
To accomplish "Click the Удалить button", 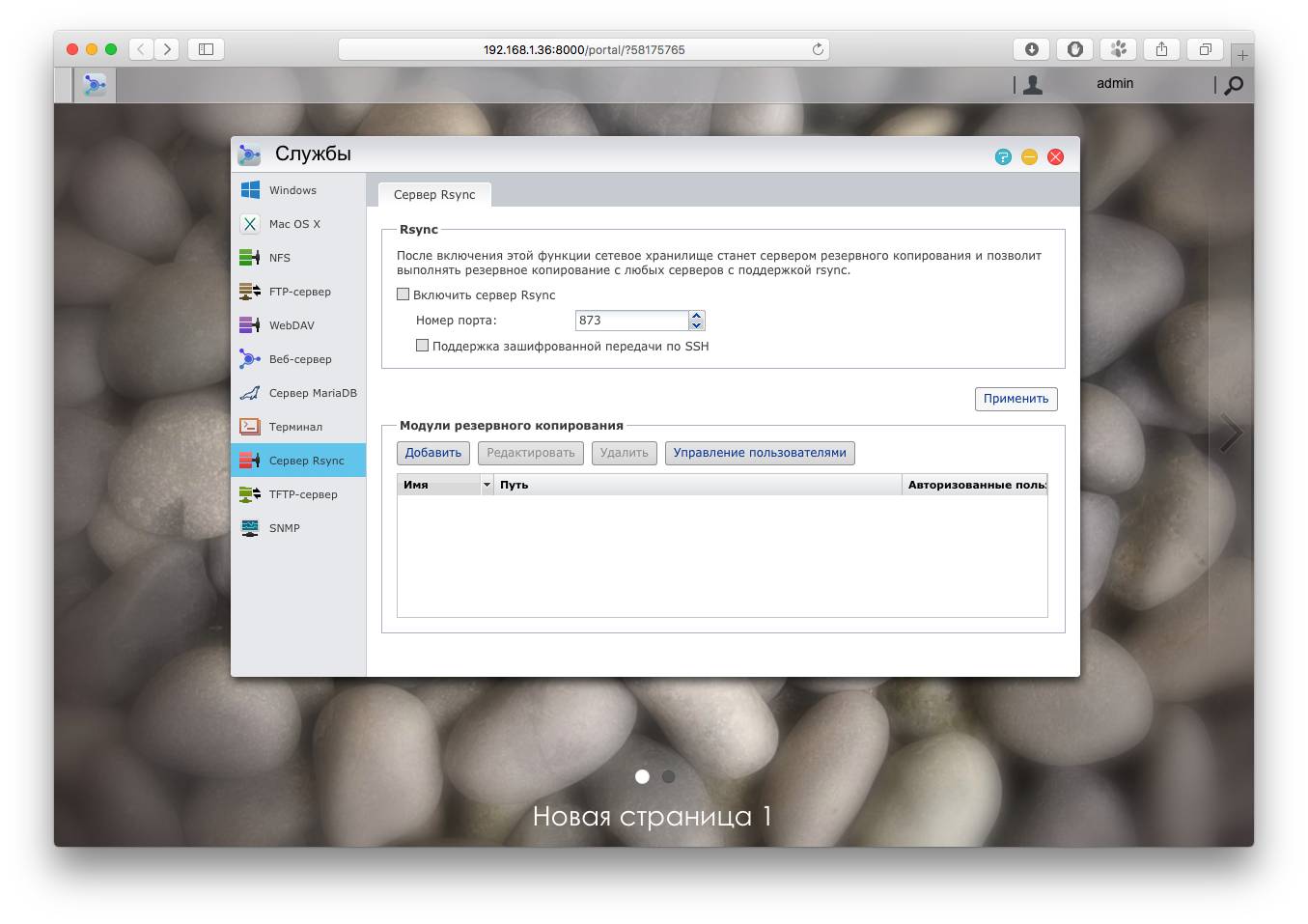I will 625,453.
